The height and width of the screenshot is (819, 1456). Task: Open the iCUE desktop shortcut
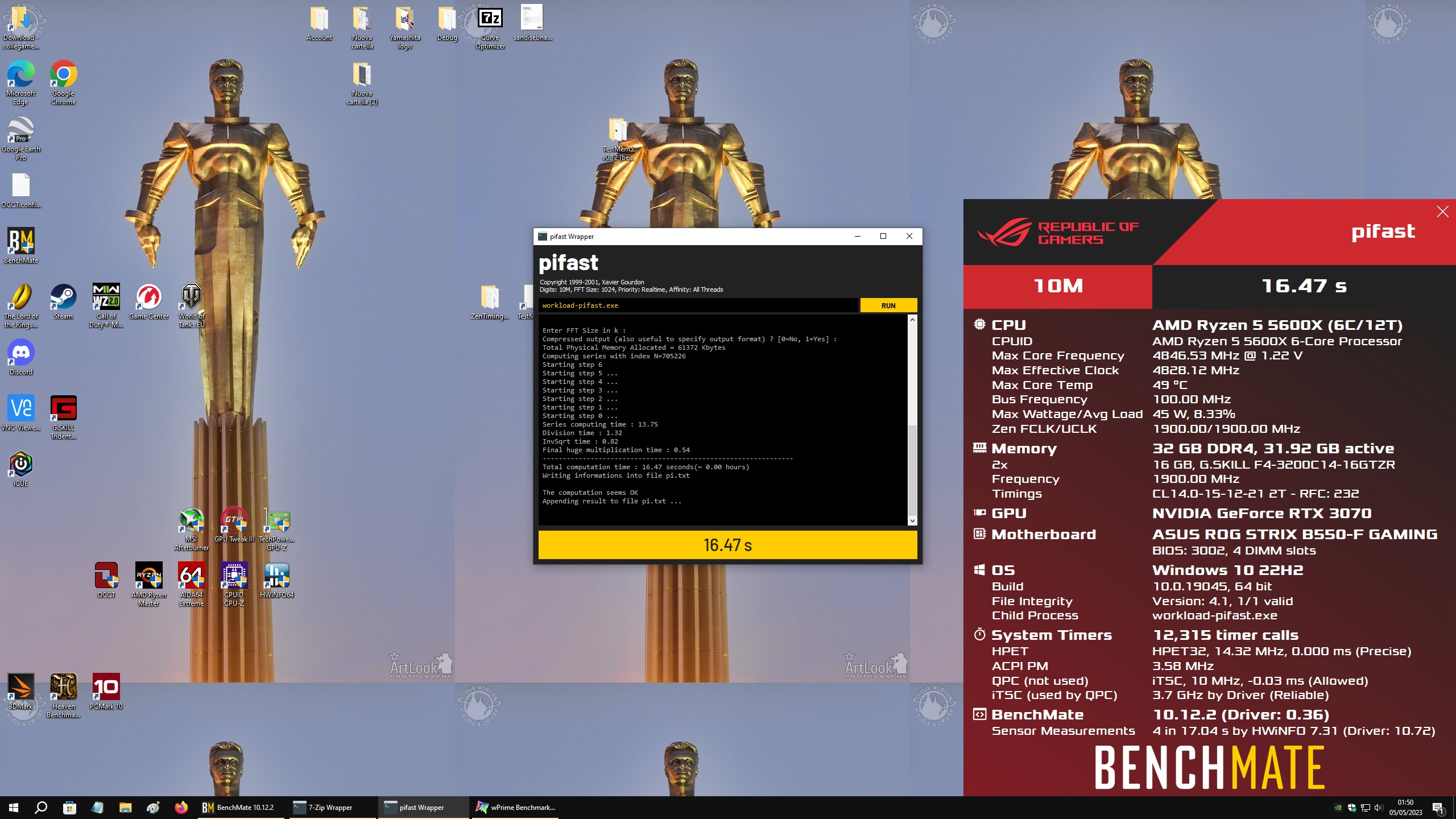coord(21,469)
